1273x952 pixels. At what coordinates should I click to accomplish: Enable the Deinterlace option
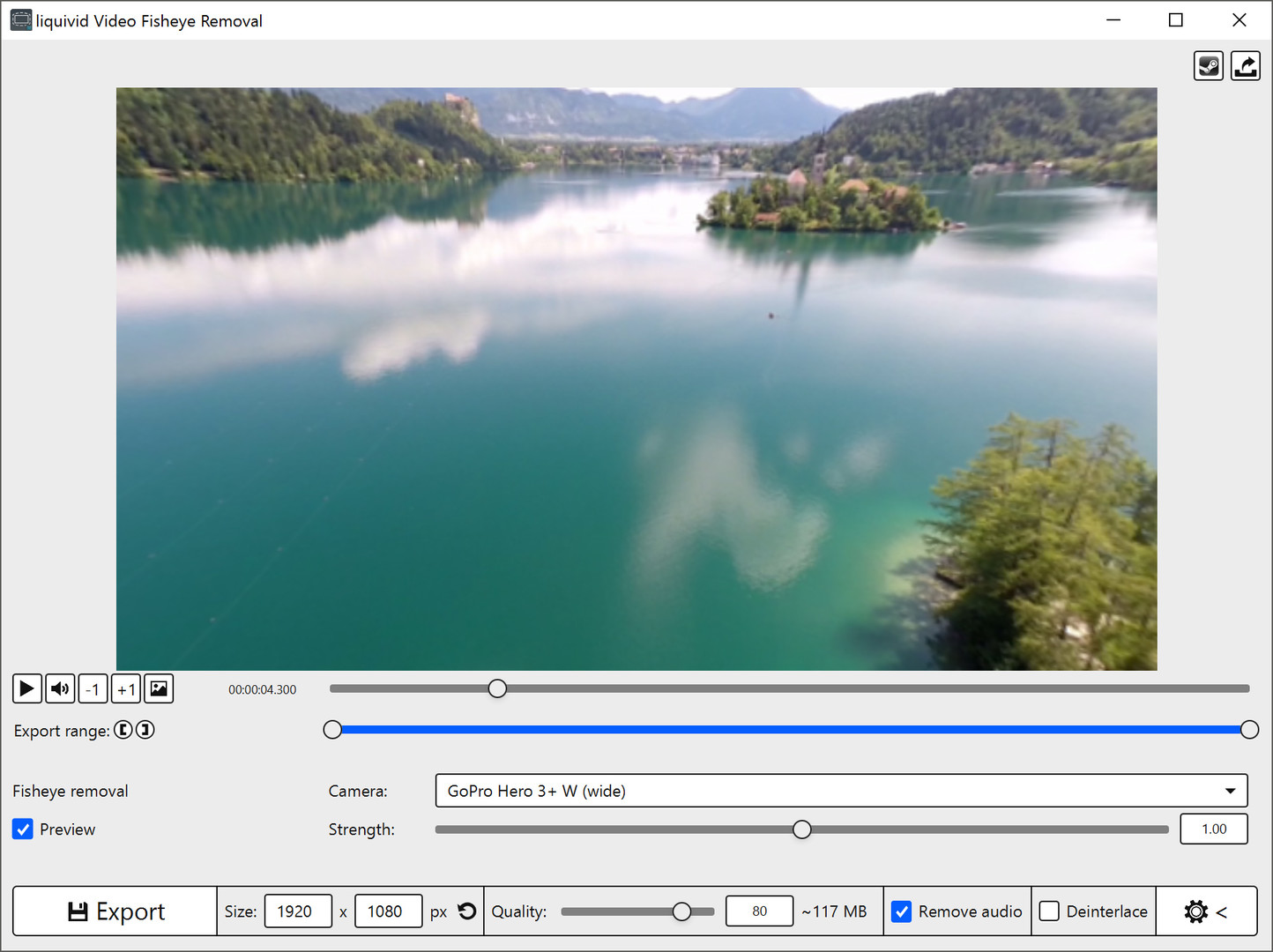click(x=1049, y=911)
